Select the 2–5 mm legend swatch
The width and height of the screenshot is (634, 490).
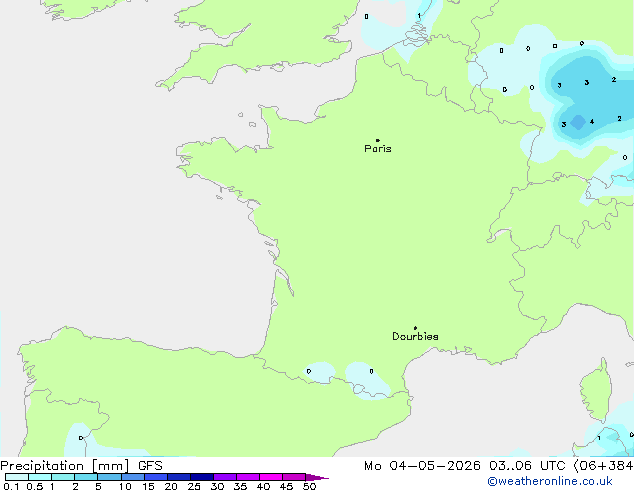[86, 477]
